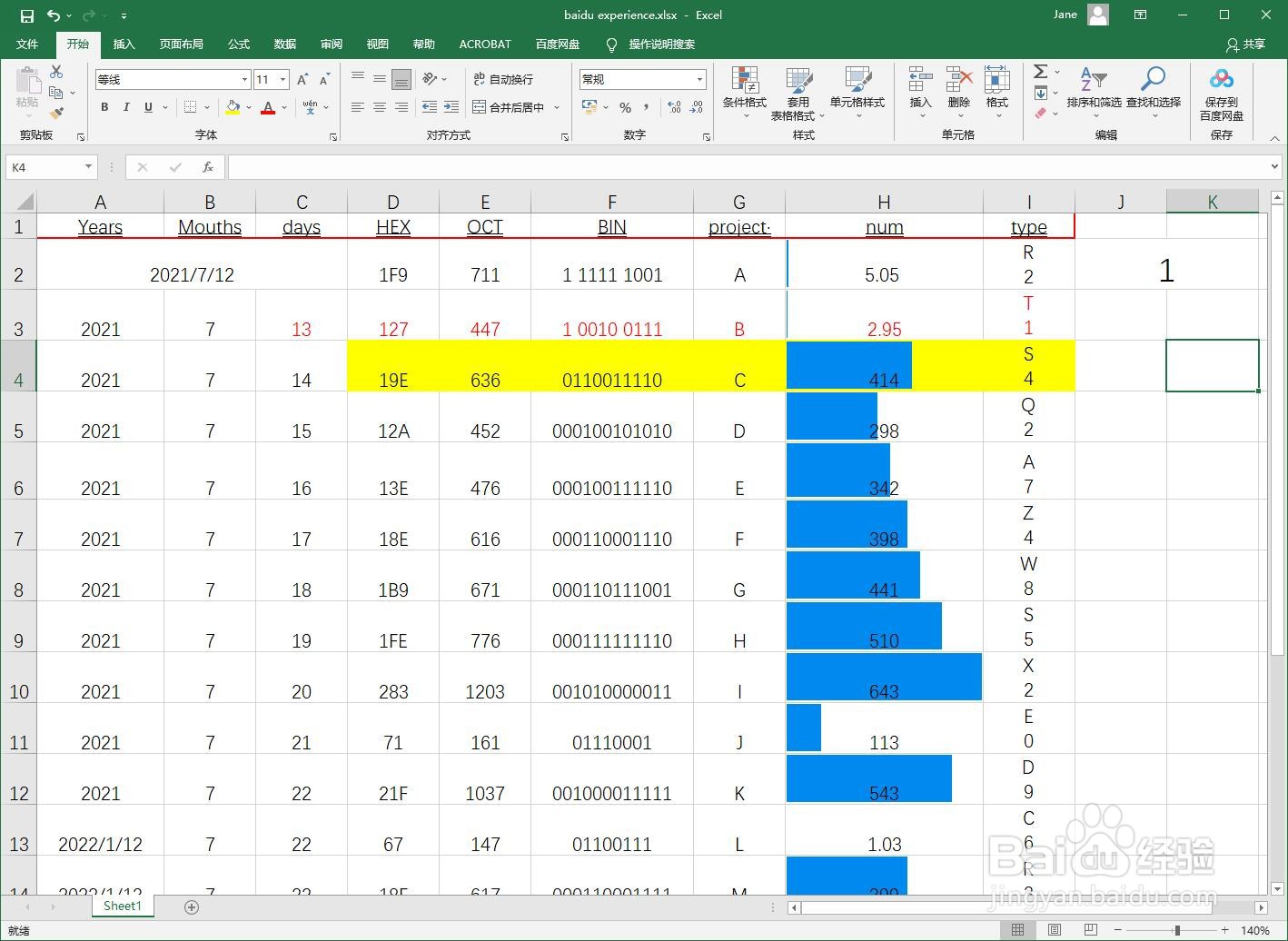Click the insert function fx icon
Image resolution: width=1288 pixels, height=941 pixels.
pyautogui.click(x=208, y=167)
